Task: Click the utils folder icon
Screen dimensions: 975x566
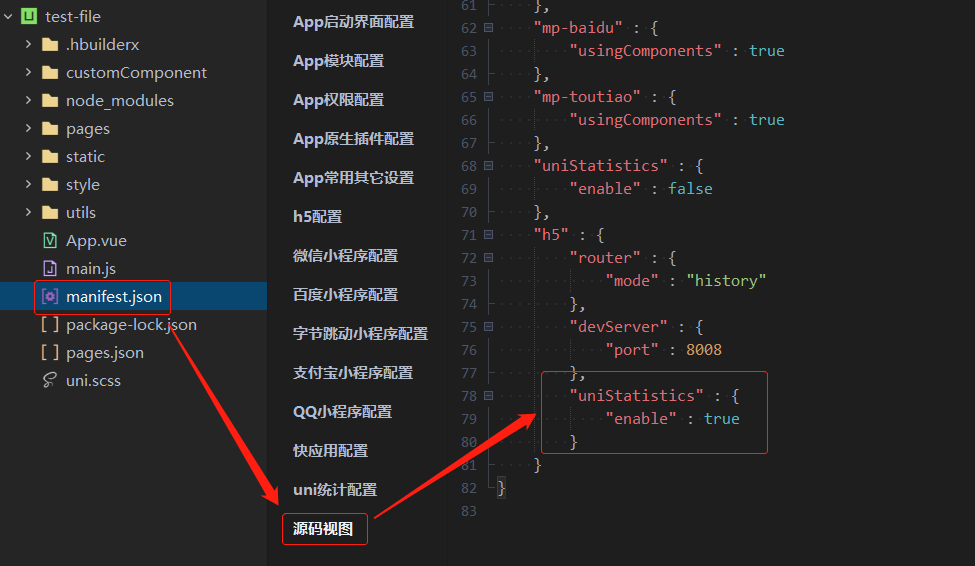Action: point(50,213)
